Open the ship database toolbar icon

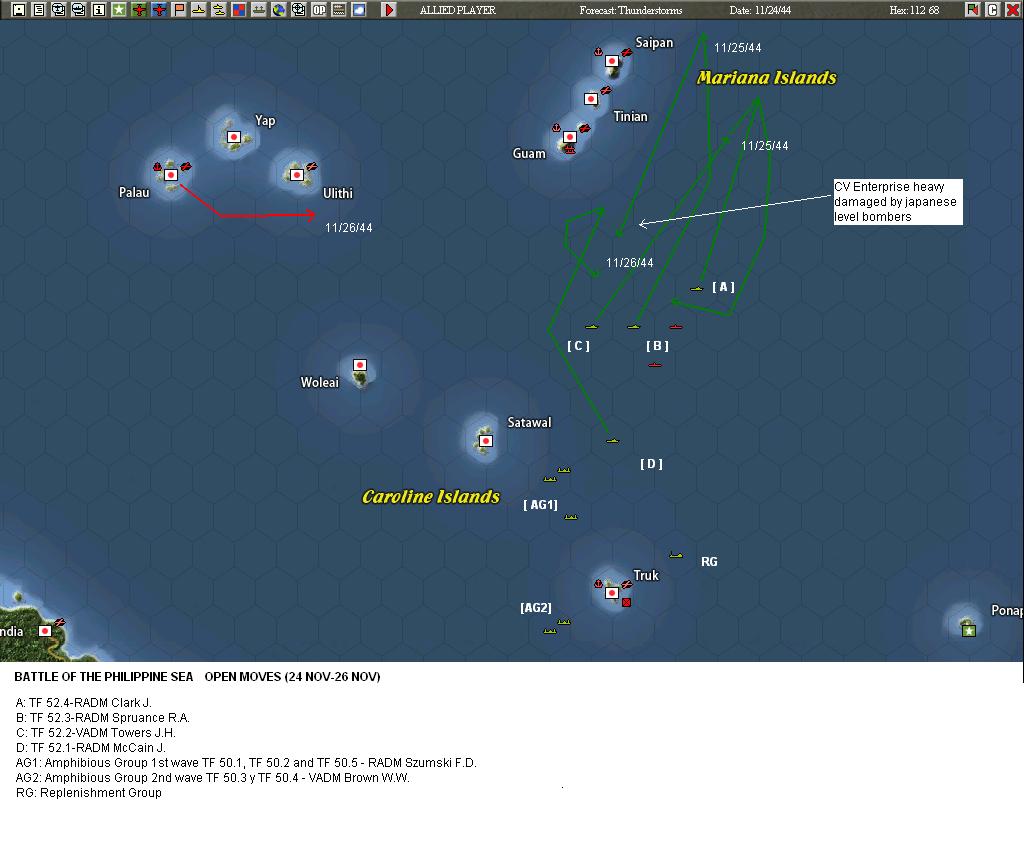pyautogui.click(x=79, y=10)
